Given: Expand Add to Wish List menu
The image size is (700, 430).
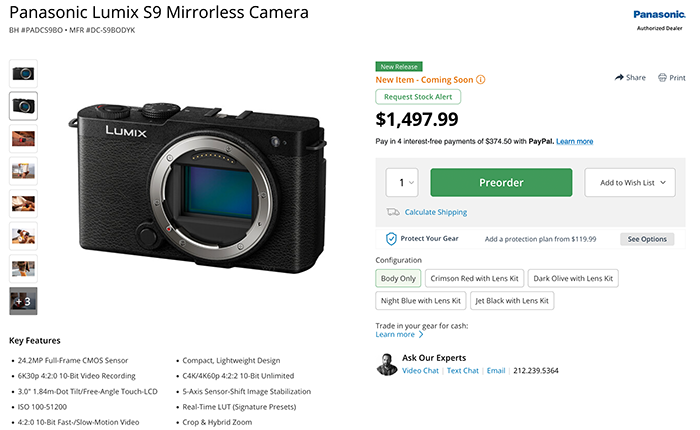Looking at the screenshot, I should [631, 183].
